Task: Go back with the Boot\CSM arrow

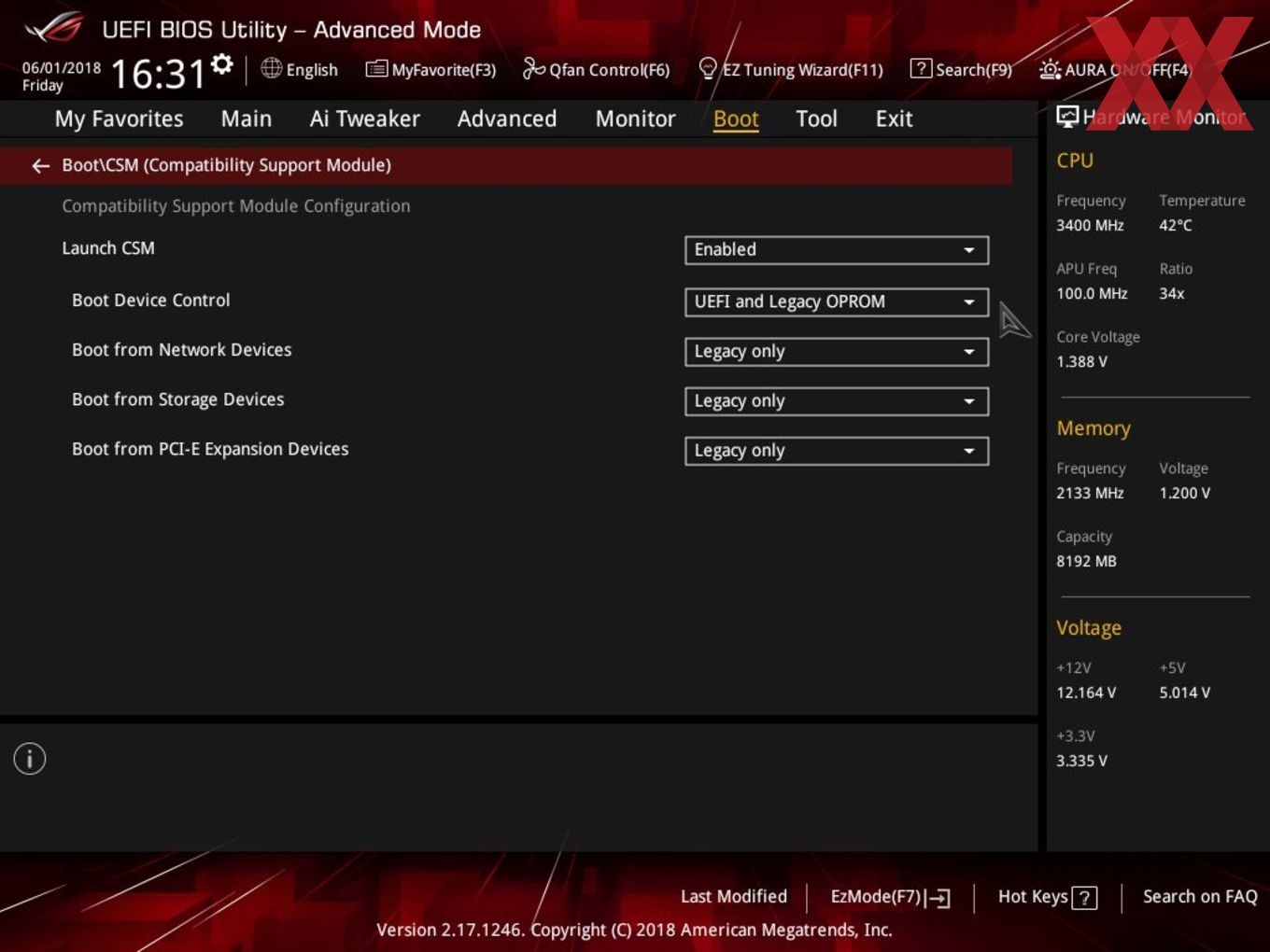Action: tap(40, 165)
